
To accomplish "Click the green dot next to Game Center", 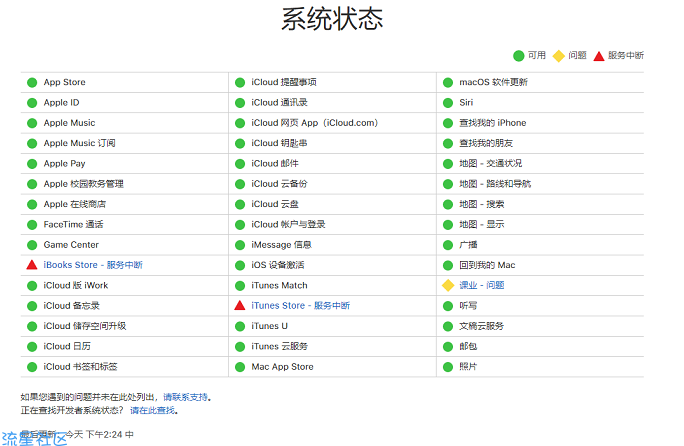I will click(32, 245).
